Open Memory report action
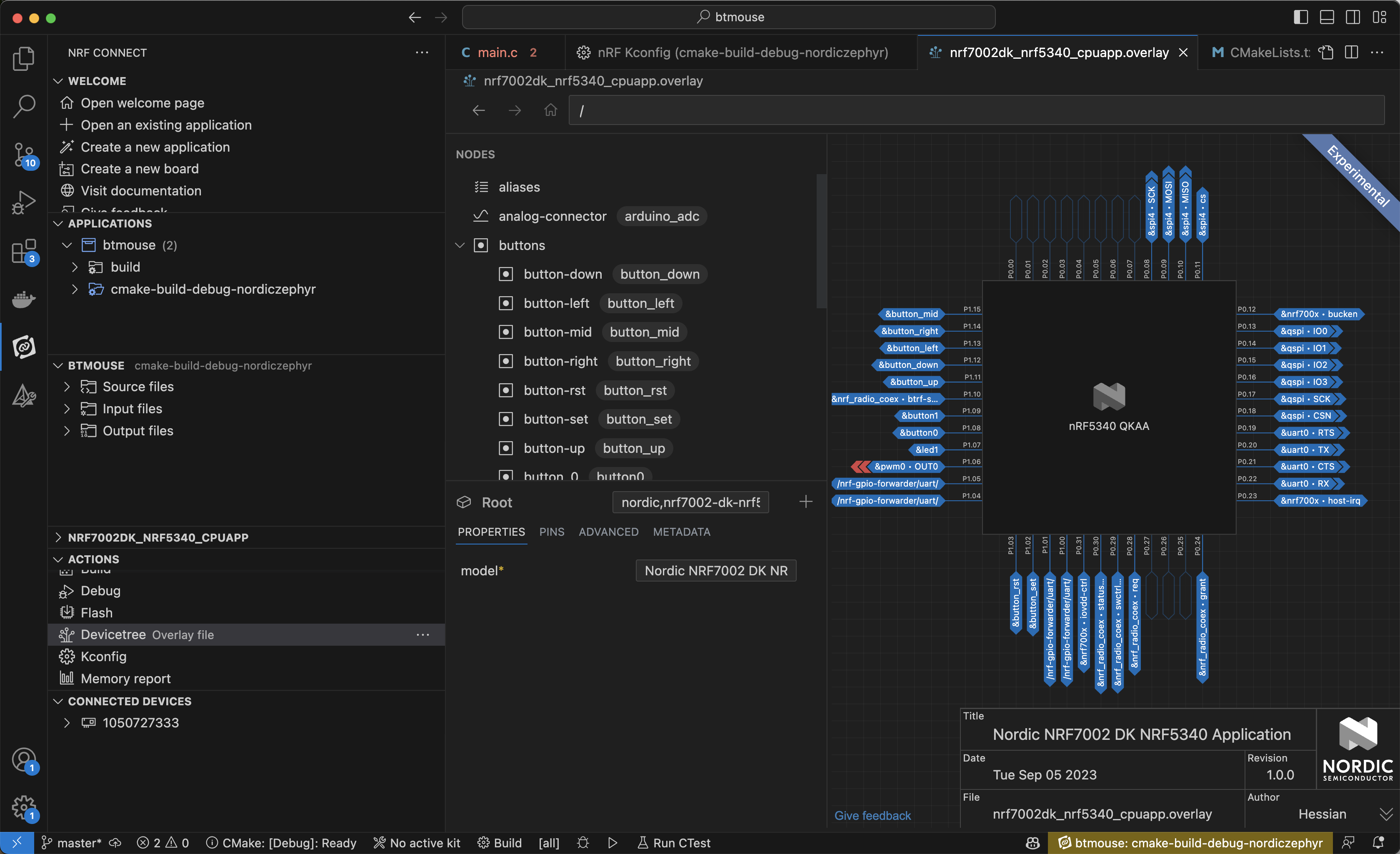1400x854 pixels. 125,679
